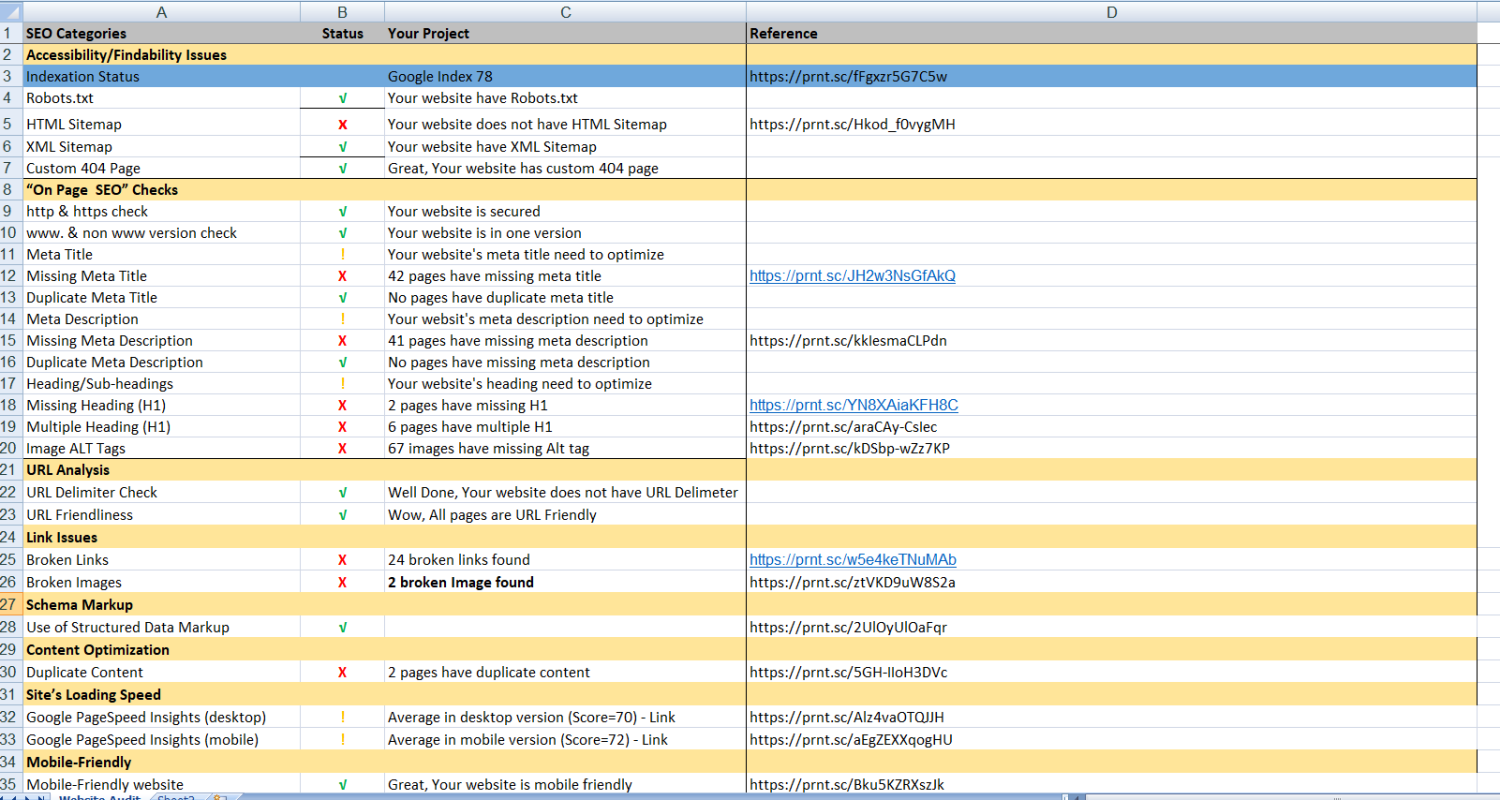The width and height of the screenshot is (1500, 800).
Task: Select column C header
Action: pos(565,11)
